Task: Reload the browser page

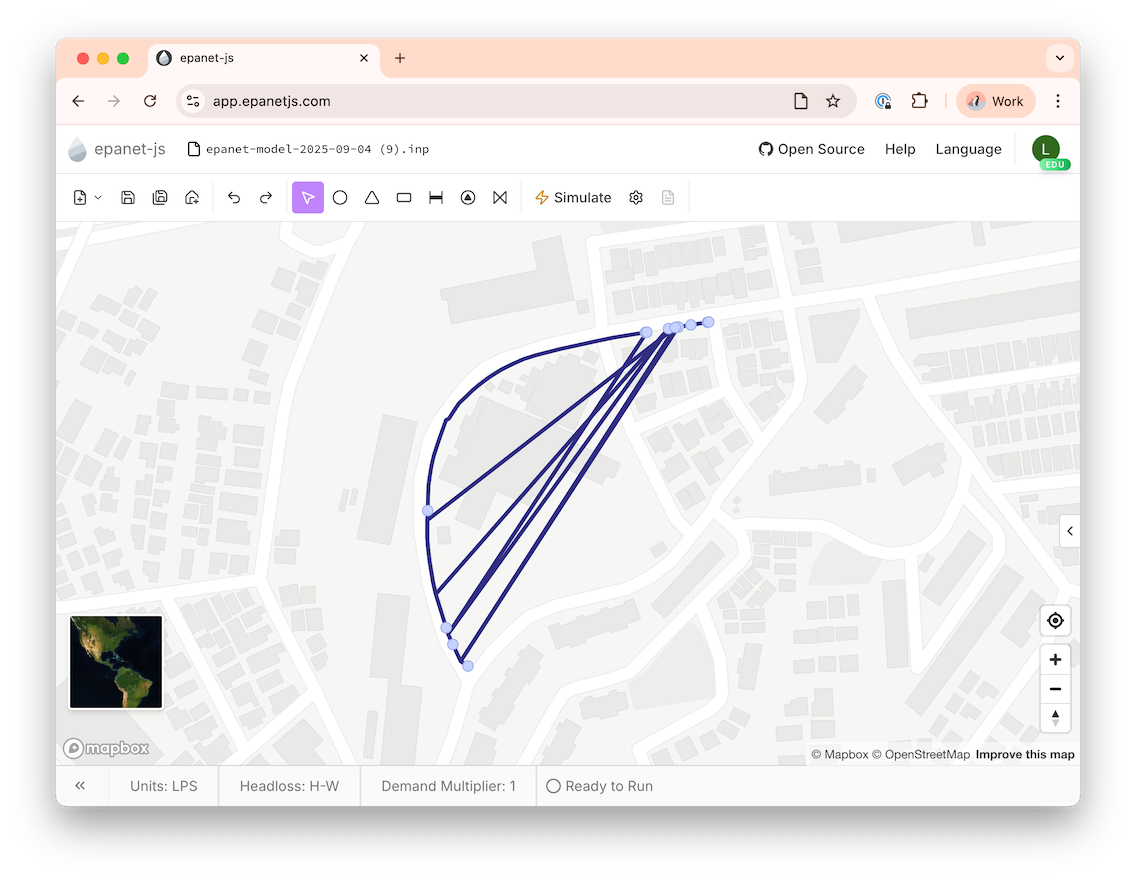Action: click(x=150, y=101)
